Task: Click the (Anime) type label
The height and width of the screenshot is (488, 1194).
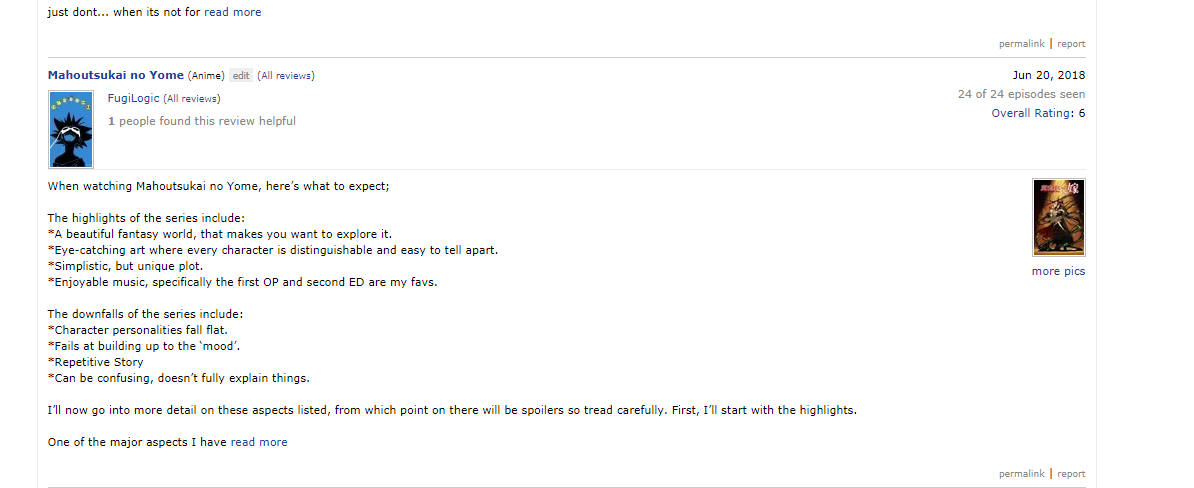Action: (x=206, y=75)
